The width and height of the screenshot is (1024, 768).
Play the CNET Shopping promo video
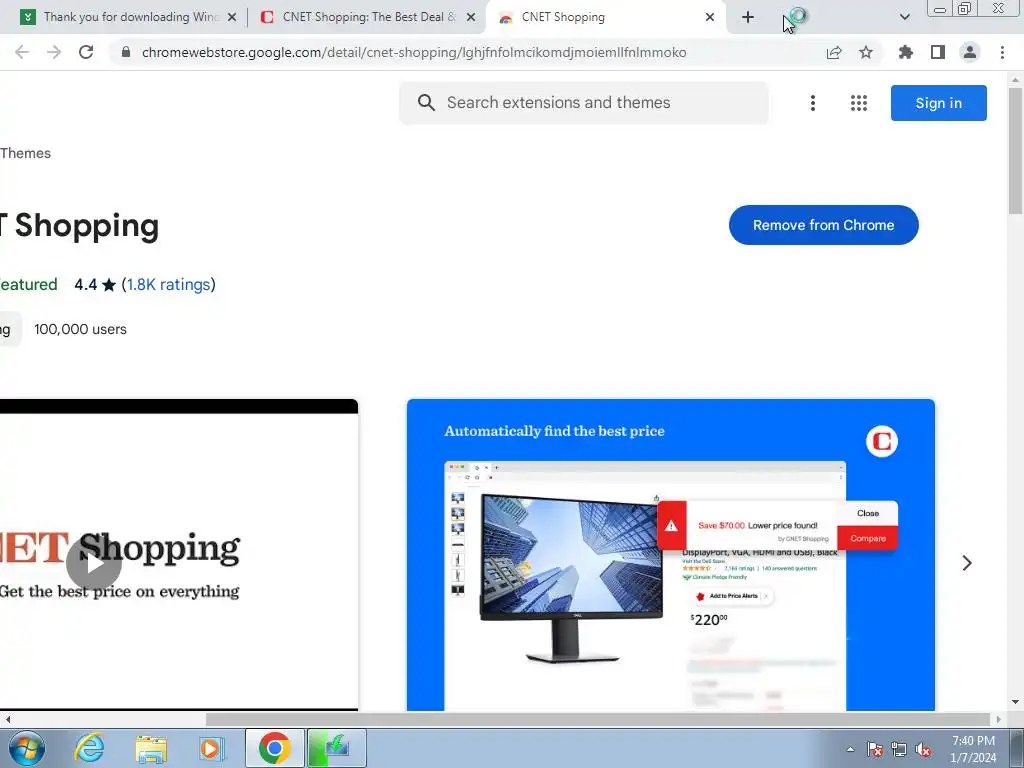[x=93, y=563]
